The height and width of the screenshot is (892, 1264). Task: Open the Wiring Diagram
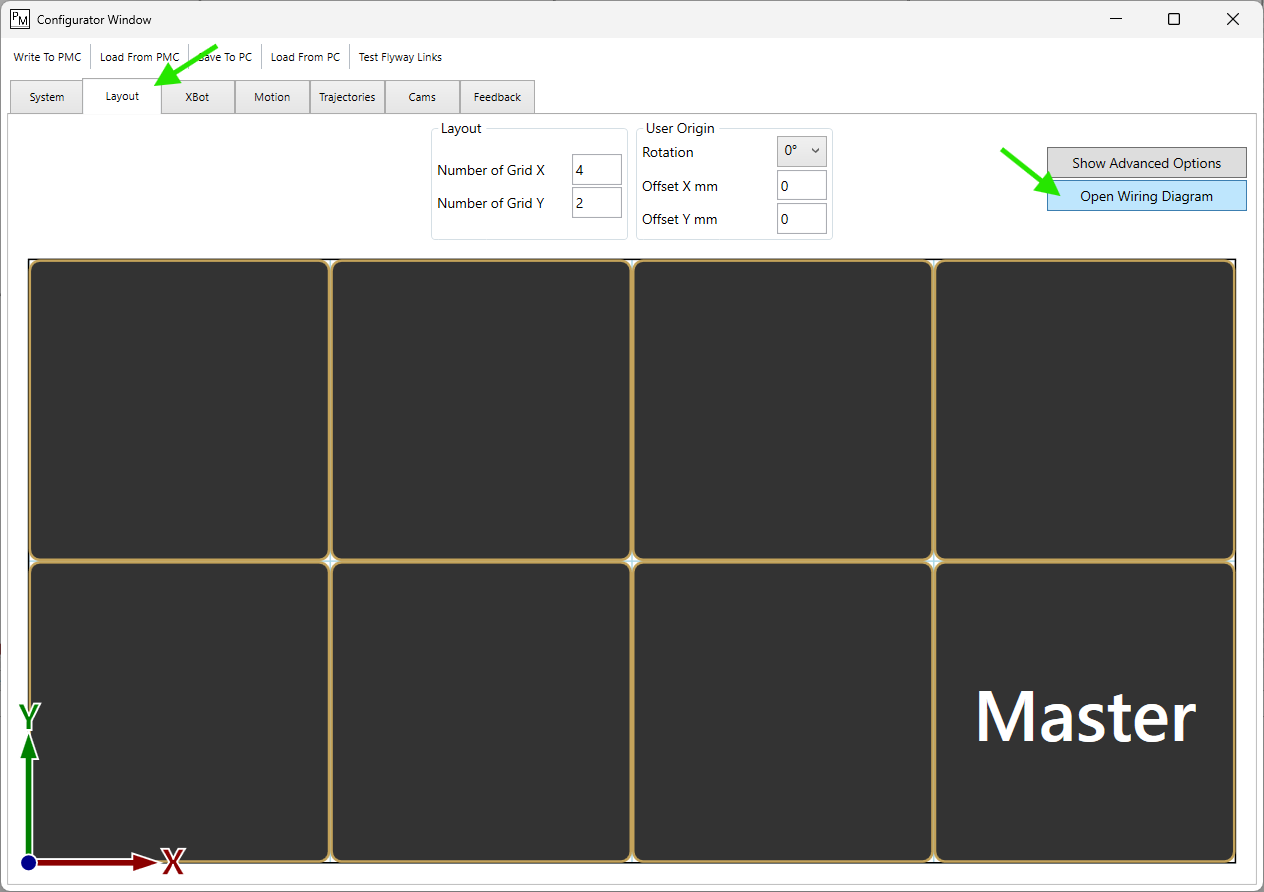(1146, 196)
